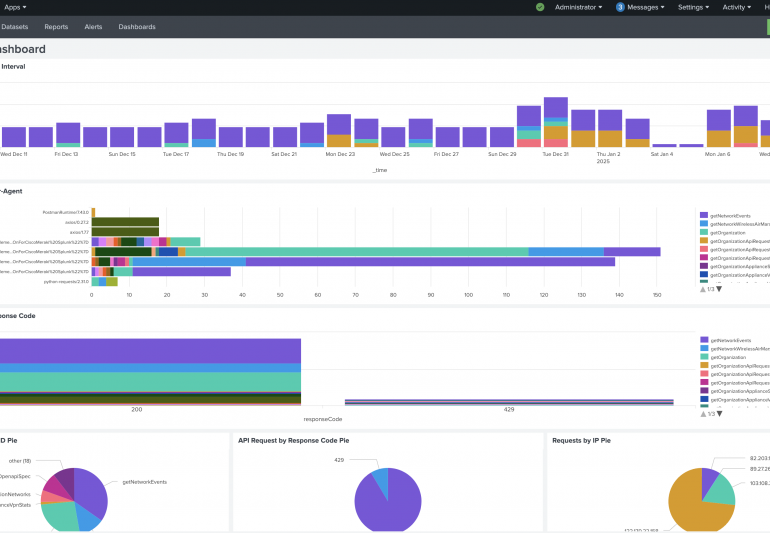Screen dimensions: 770x533
Task: Open the Dashboards tab
Action: pos(137,27)
